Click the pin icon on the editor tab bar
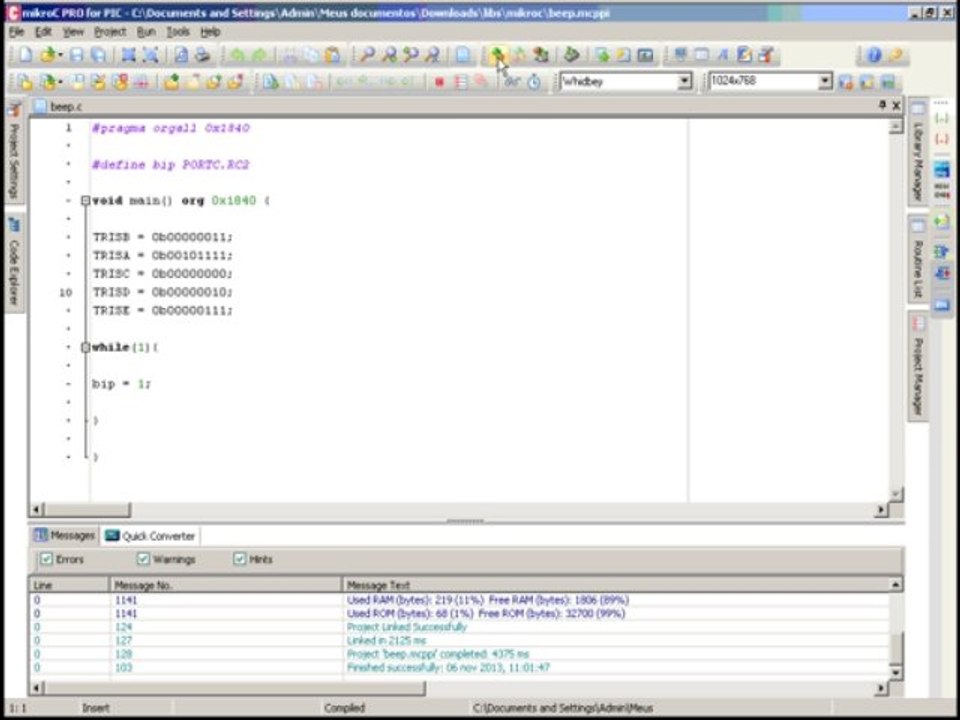The width and height of the screenshot is (960, 720). (x=882, y=105)
